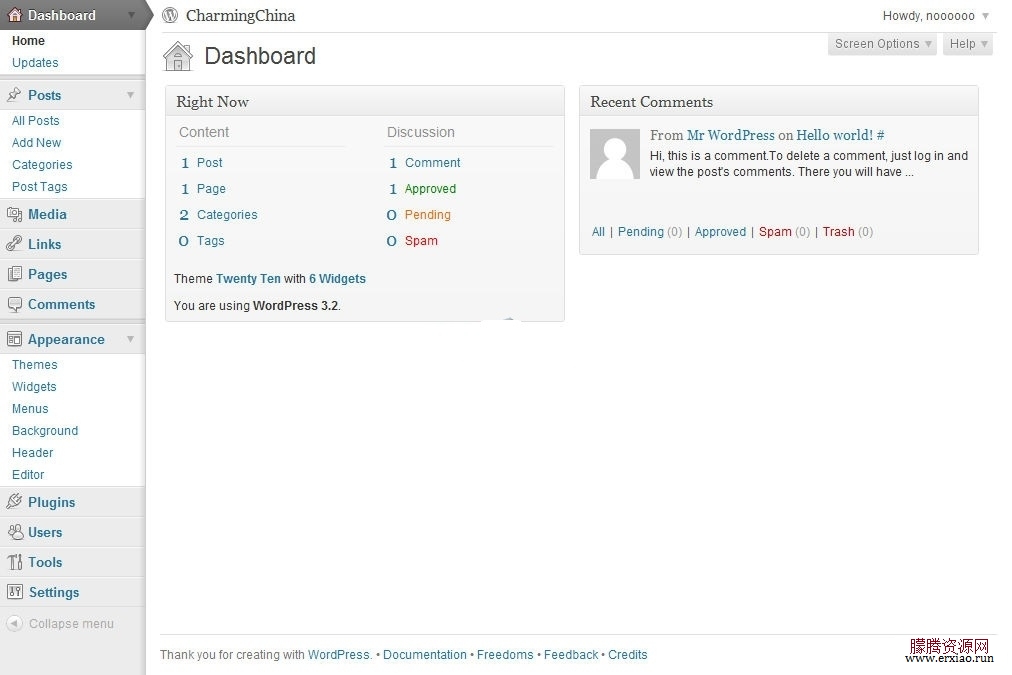Click the Settings sliders icon

point(14,592)
